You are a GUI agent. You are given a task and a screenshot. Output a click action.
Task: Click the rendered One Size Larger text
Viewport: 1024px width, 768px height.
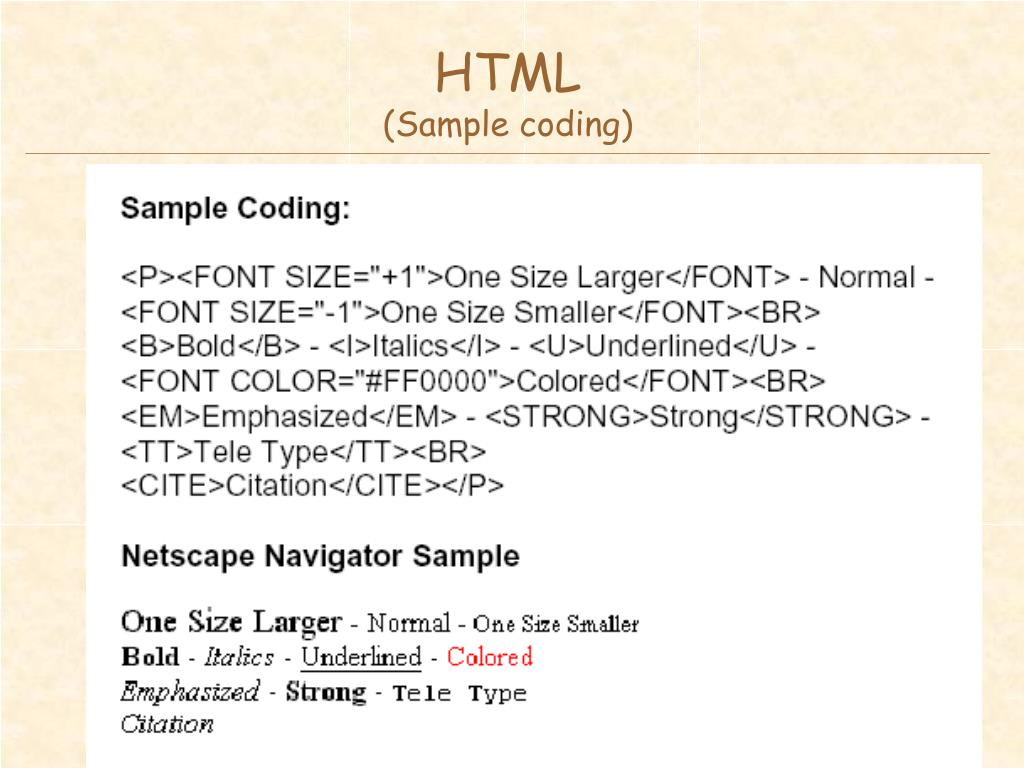click(231, 622)
